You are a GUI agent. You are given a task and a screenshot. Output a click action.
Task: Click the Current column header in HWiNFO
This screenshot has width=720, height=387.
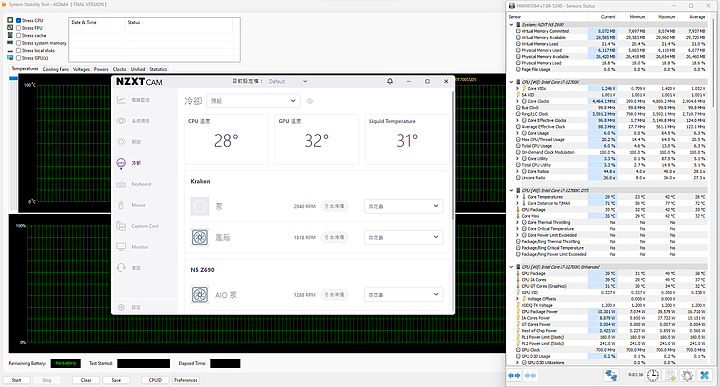tap(608, 17)
